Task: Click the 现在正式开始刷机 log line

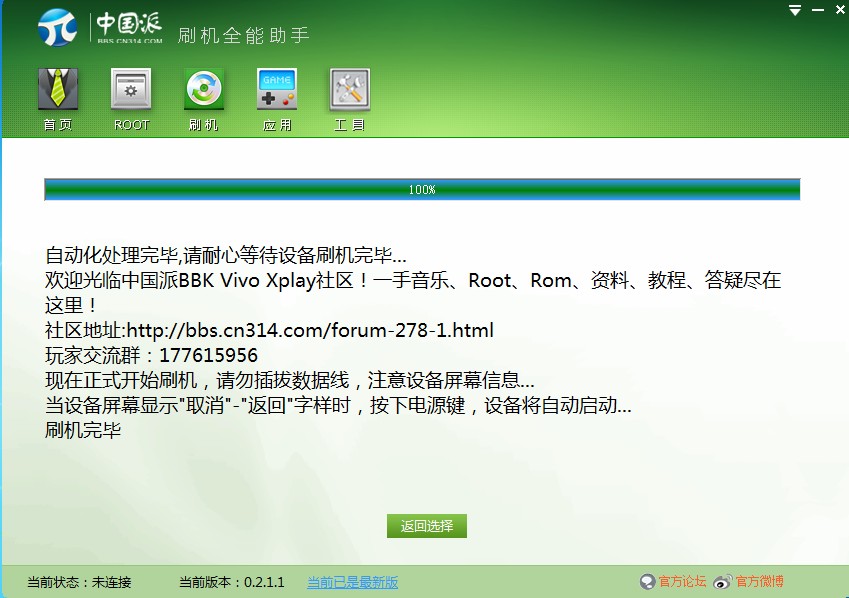Action: click(x=290, y=380)
